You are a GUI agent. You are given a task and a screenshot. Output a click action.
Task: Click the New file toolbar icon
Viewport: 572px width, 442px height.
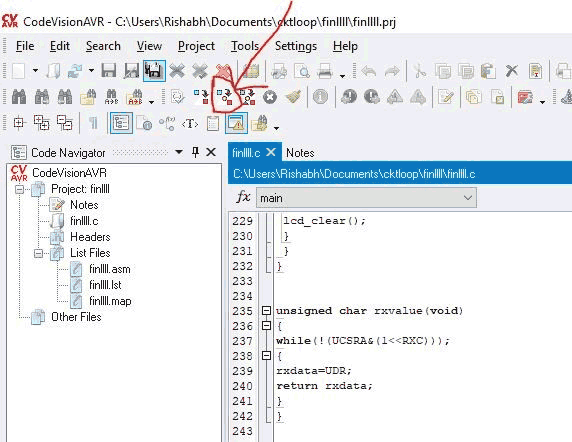18,71
